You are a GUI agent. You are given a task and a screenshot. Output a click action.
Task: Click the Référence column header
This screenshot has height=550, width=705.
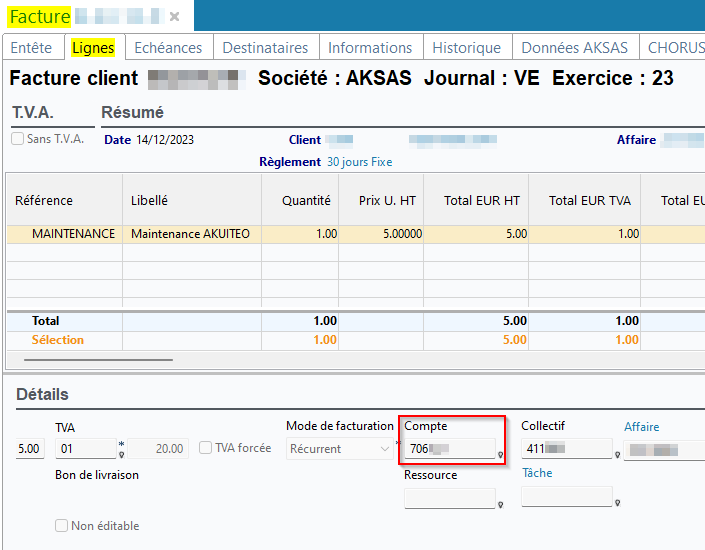pos(65,200)
